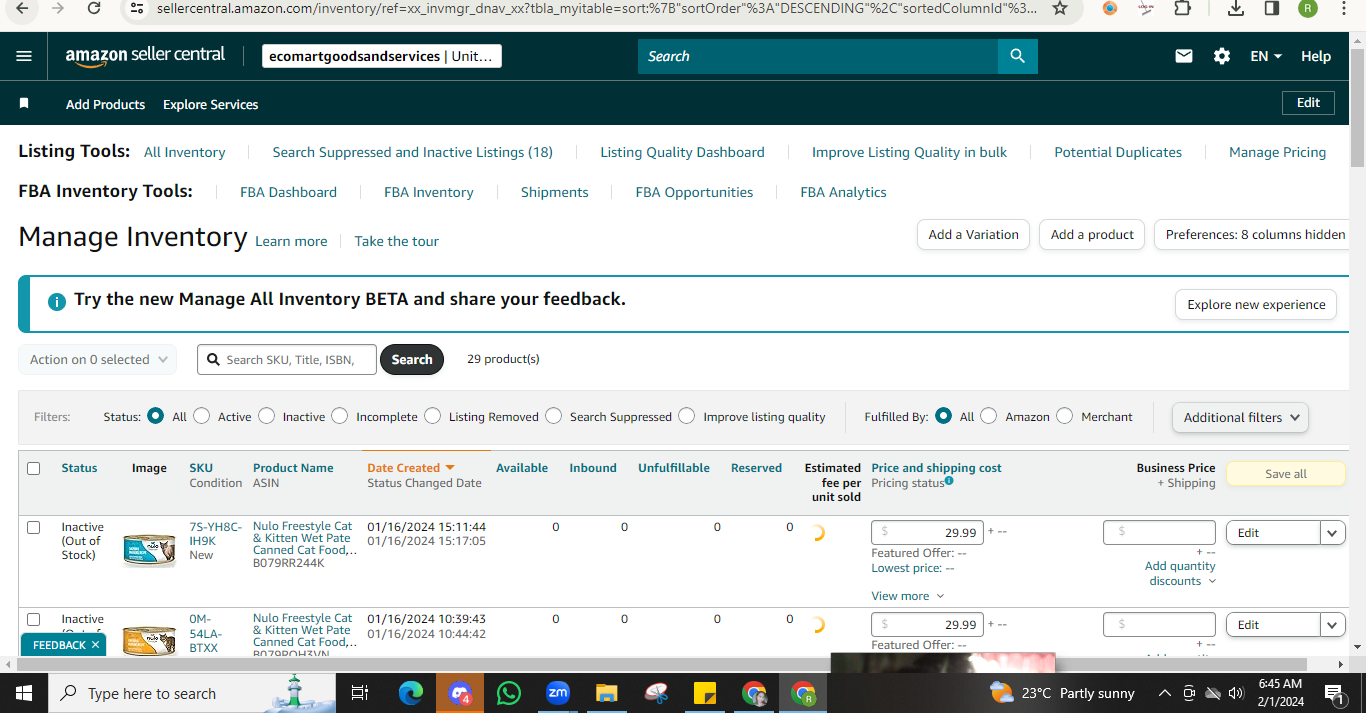Expand the Additional filters dropdown
This screenshot has height=713, width=1366.
click(x=1240, y=417)
